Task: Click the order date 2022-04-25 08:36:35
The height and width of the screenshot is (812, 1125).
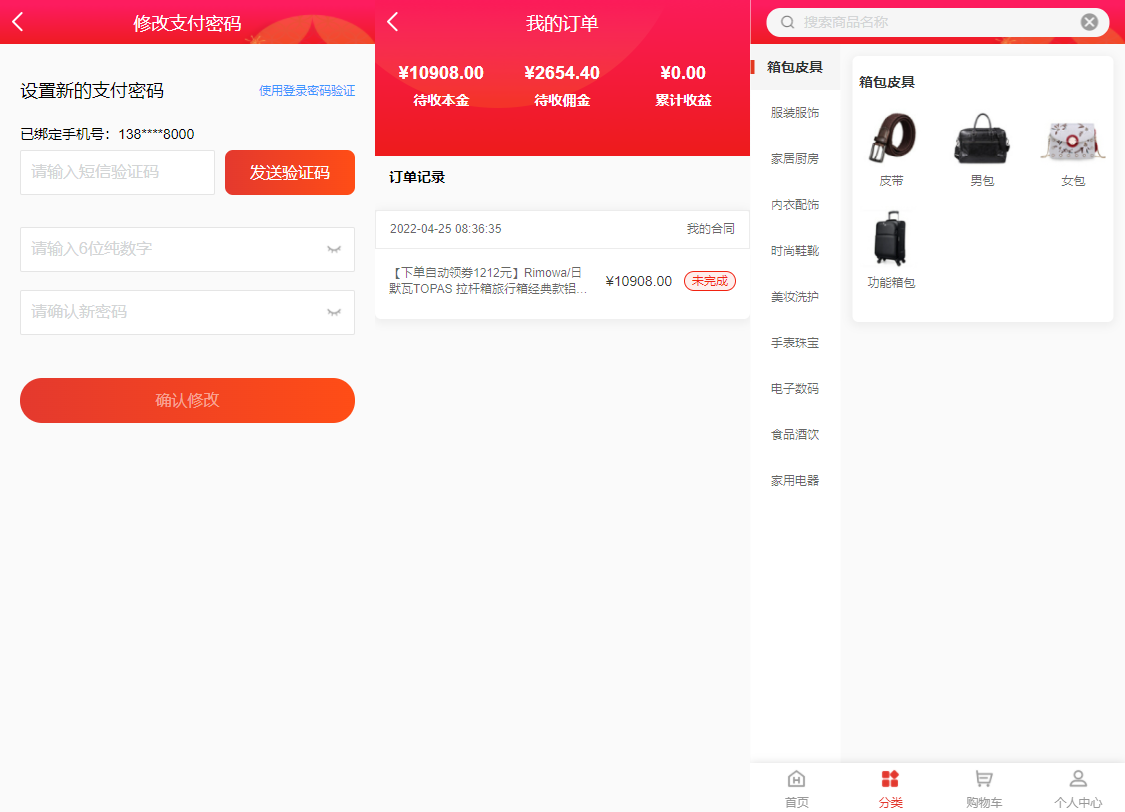Action: point(446,229)
